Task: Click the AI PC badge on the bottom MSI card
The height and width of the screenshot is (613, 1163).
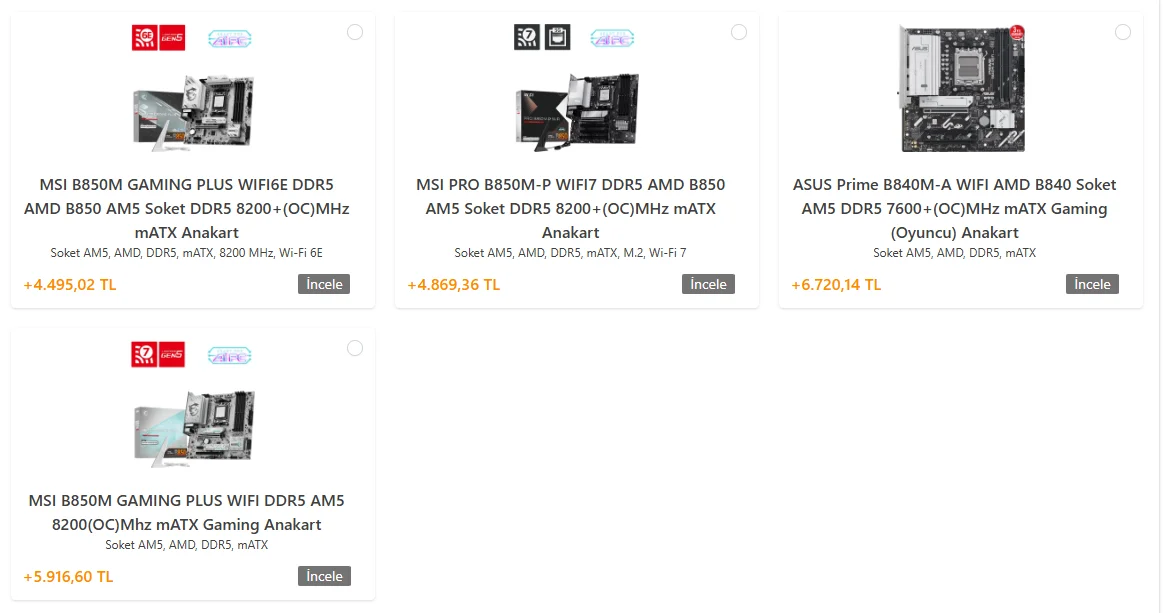Action: (x=229, y=355)
